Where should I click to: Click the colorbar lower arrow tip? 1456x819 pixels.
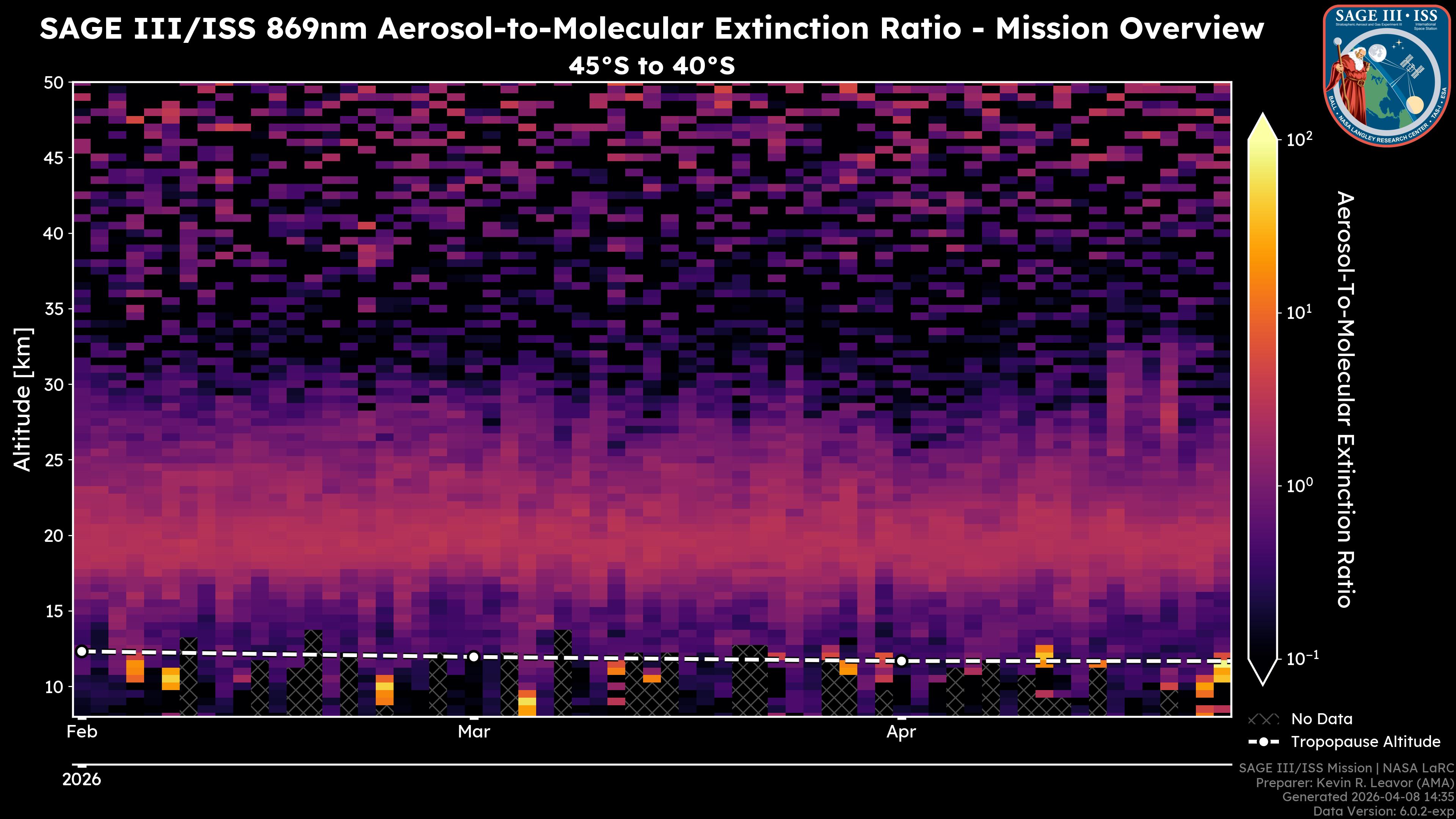pos(1263,680)
